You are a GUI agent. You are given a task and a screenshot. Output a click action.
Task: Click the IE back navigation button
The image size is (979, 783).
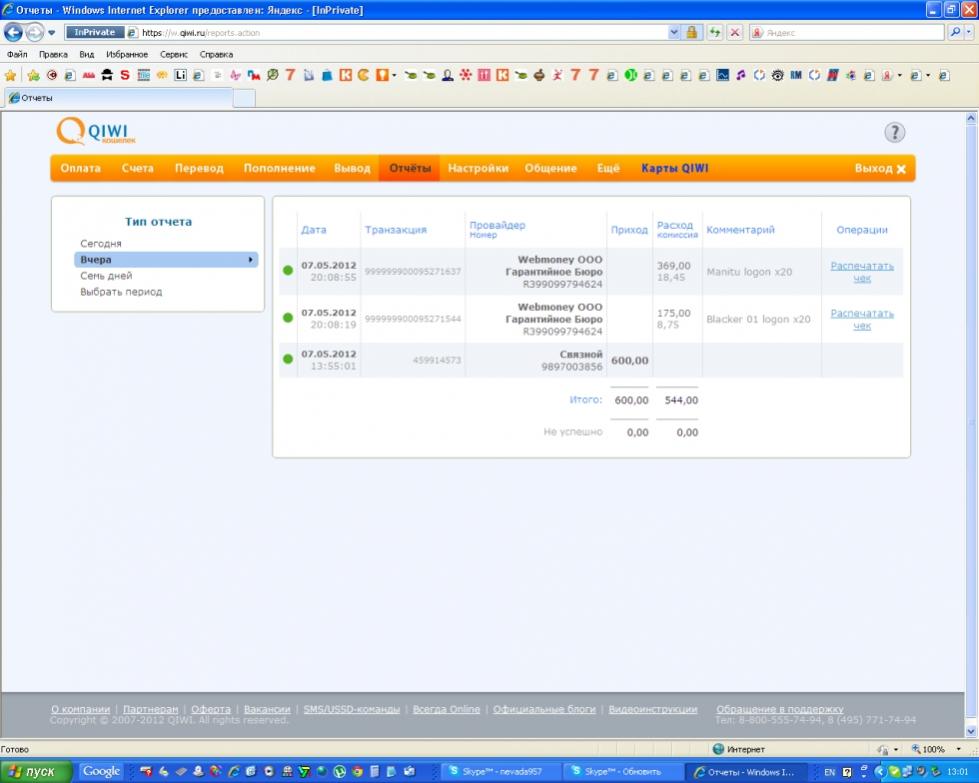tap(14, 32)
